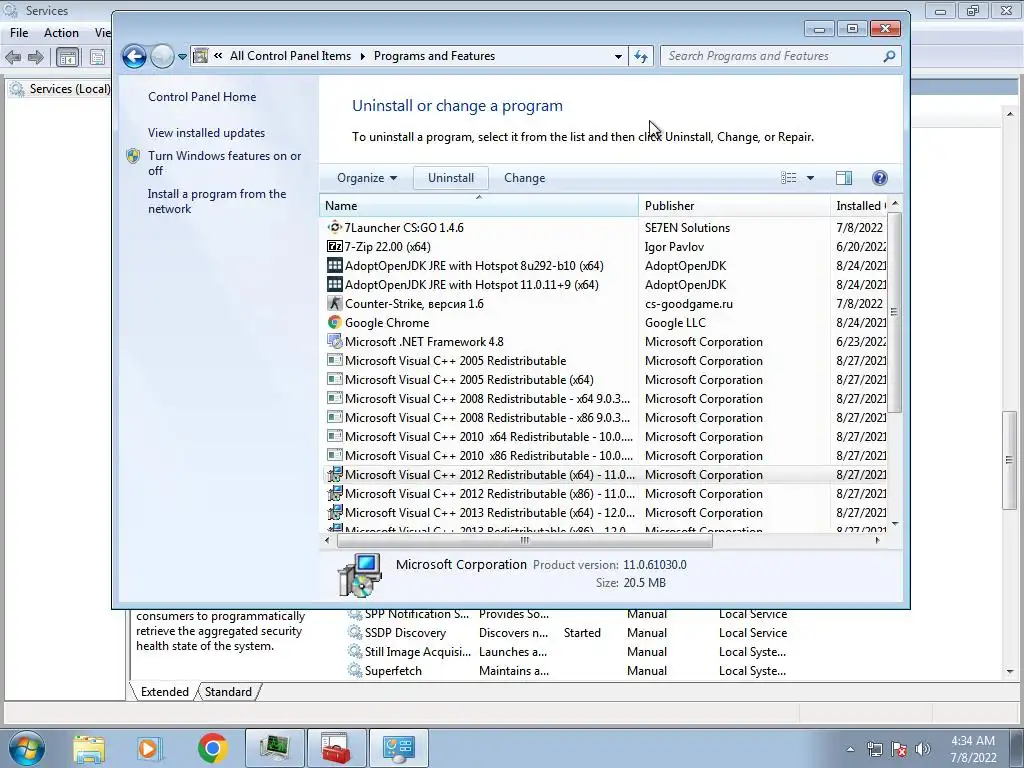The image size is (1024, 768).
Task: Select the AdoptOpenJDK 11.0.11+9 icon
Action: pyautogui.click(x=334, y=284)
